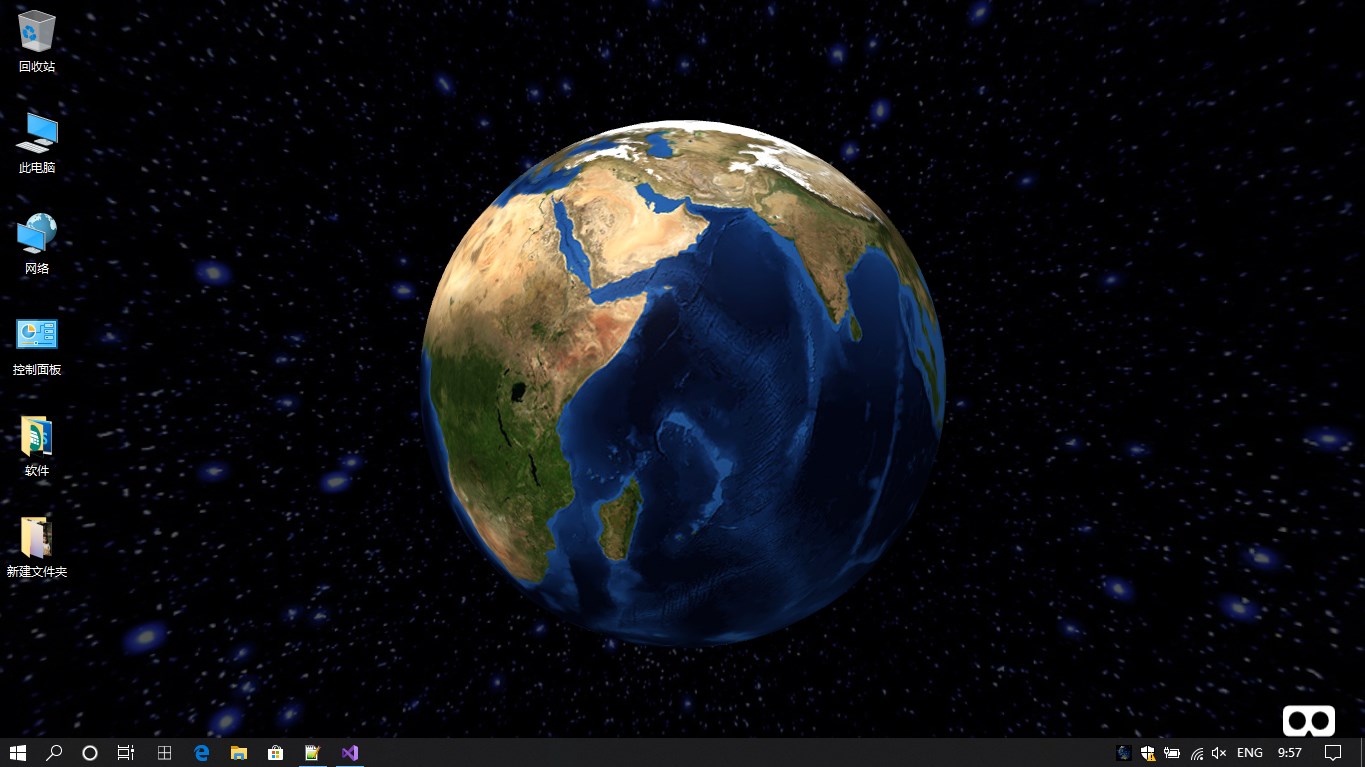Open File Explorer from the taskbar
The height and width of the screenshot is (767, 1365).
(238, 753)
